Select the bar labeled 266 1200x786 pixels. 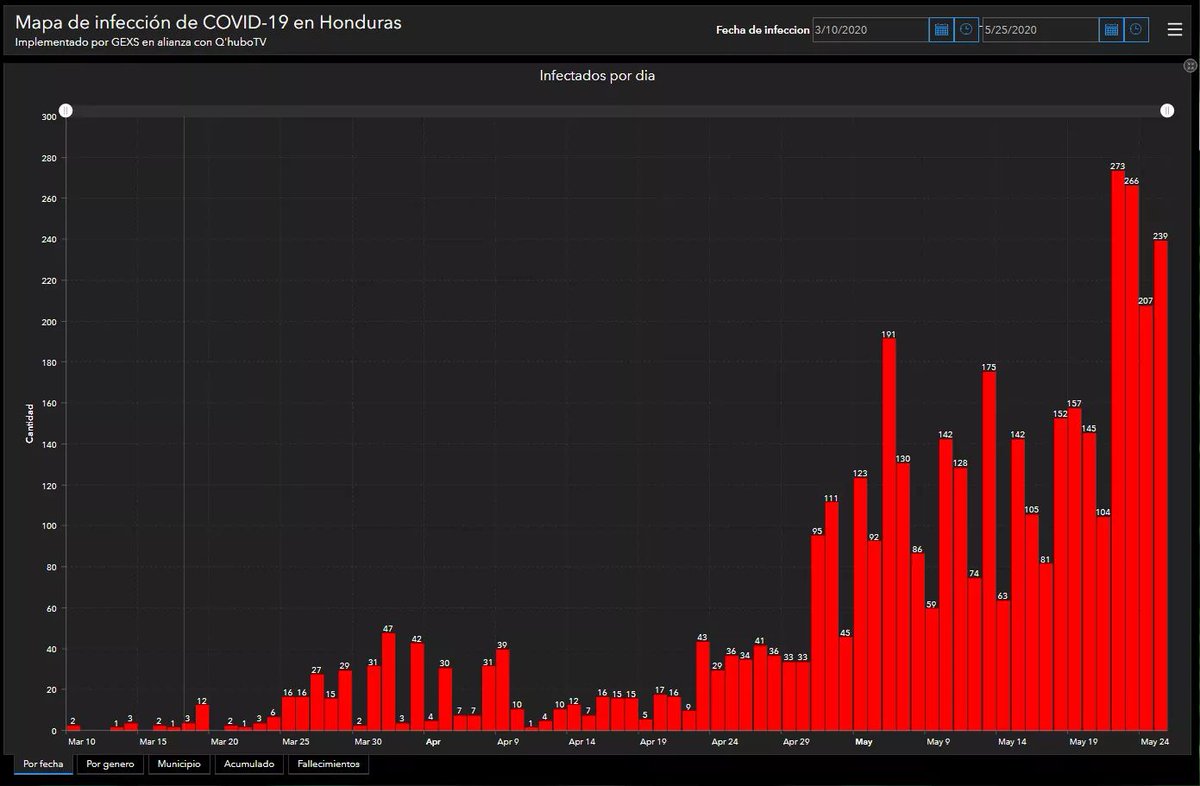1132,458
